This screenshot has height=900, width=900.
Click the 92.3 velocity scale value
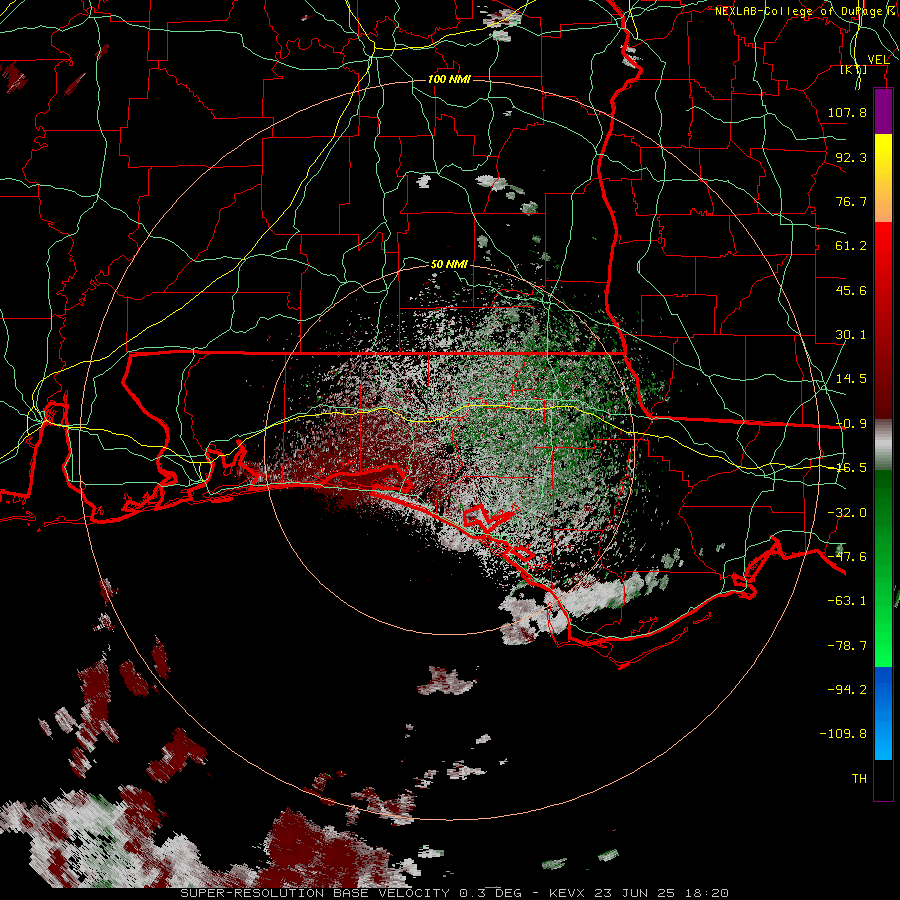click(x=851, y=157)
